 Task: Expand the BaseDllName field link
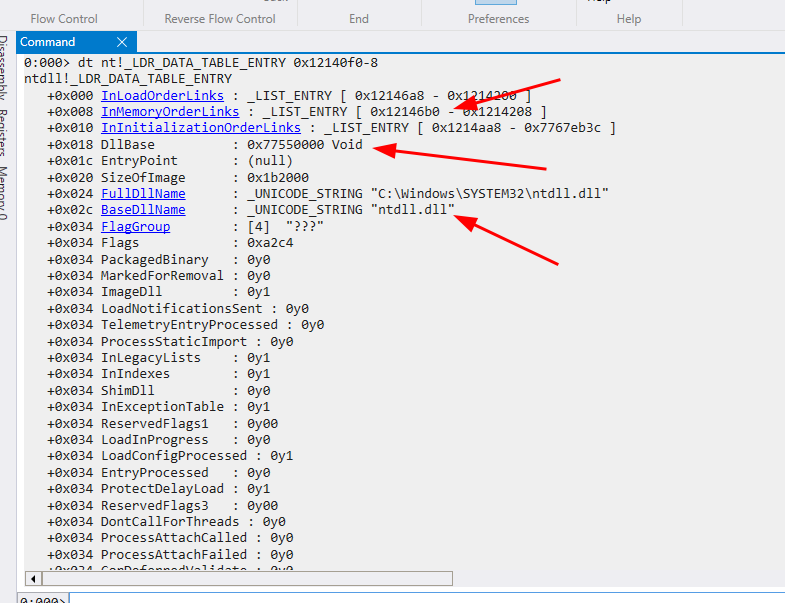coord(143,210)
